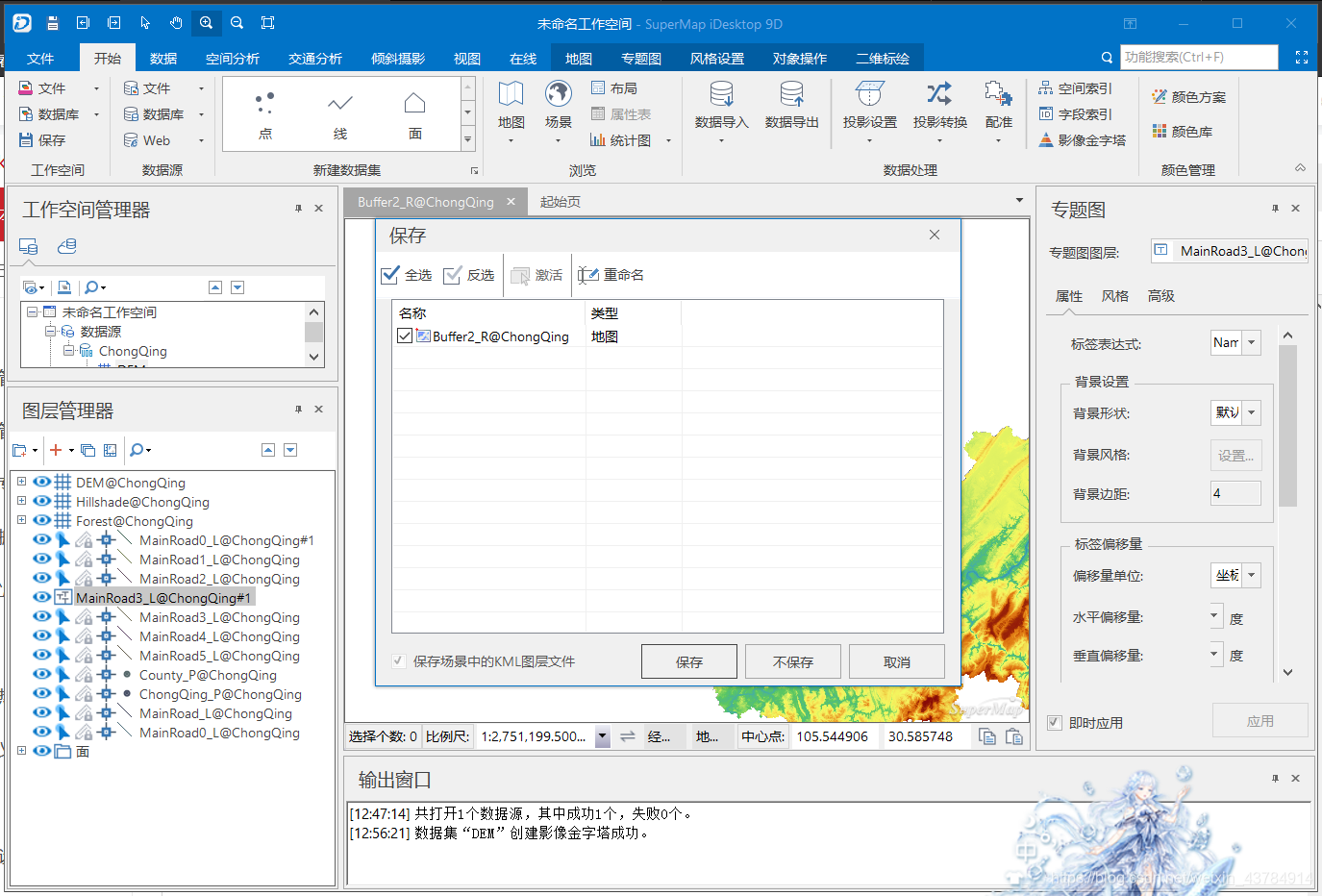Image resolution: width=1322 pixels, height=896 pixels.
Task: Open the 数据 ribbon tab
Action: pyautogui.click(x=163, y=59)
